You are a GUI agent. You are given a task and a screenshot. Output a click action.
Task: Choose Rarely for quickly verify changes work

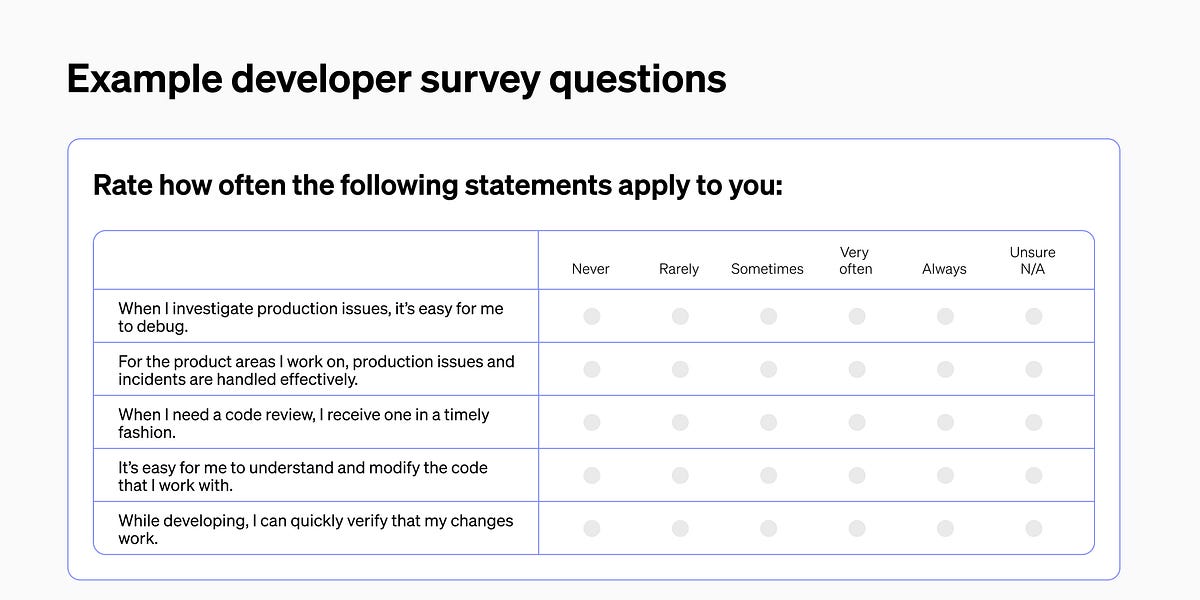[x=680, y=528]
